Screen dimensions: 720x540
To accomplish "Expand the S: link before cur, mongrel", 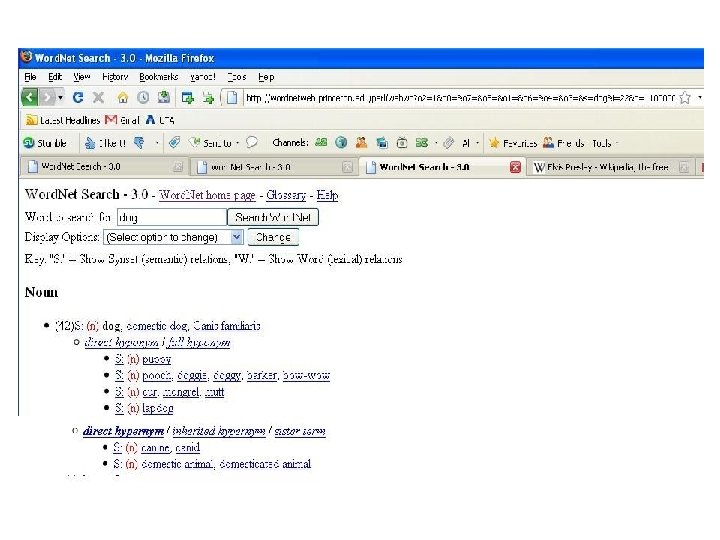I will (119, 392).
